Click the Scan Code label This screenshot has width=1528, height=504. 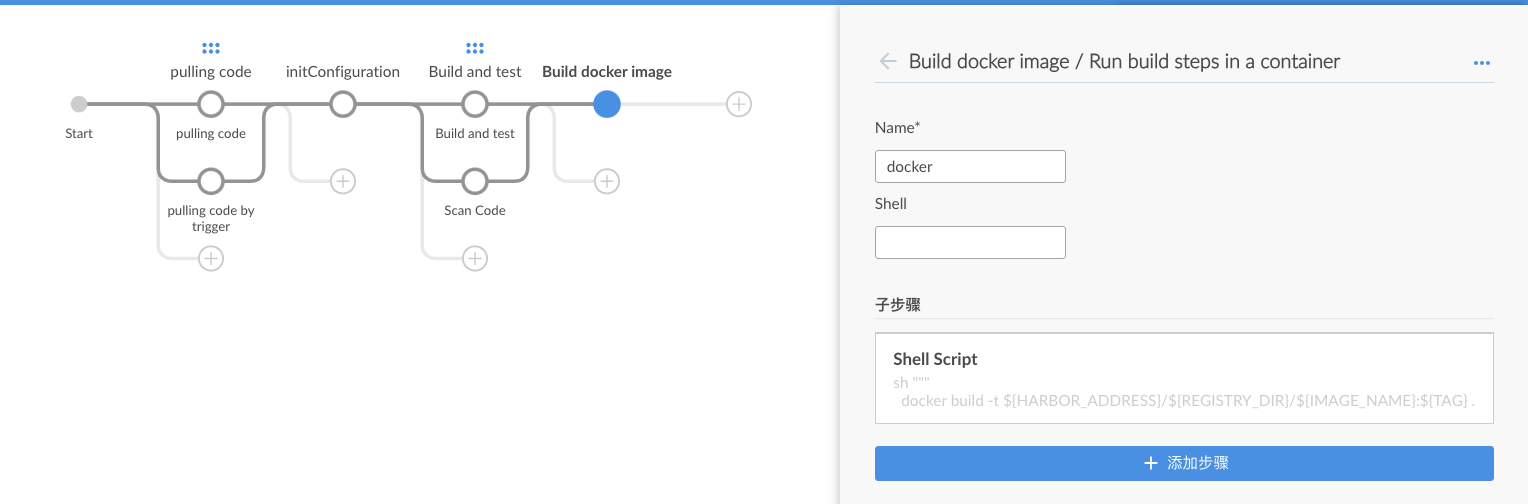[475, 211]
